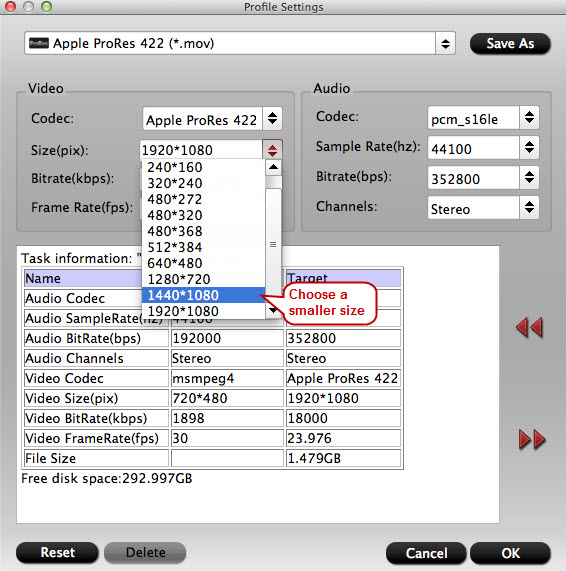Image resolution: width=566 pixels, height=571 pixels.
Task: Choose 480*320 size option
Action: (x=203, y=215)
